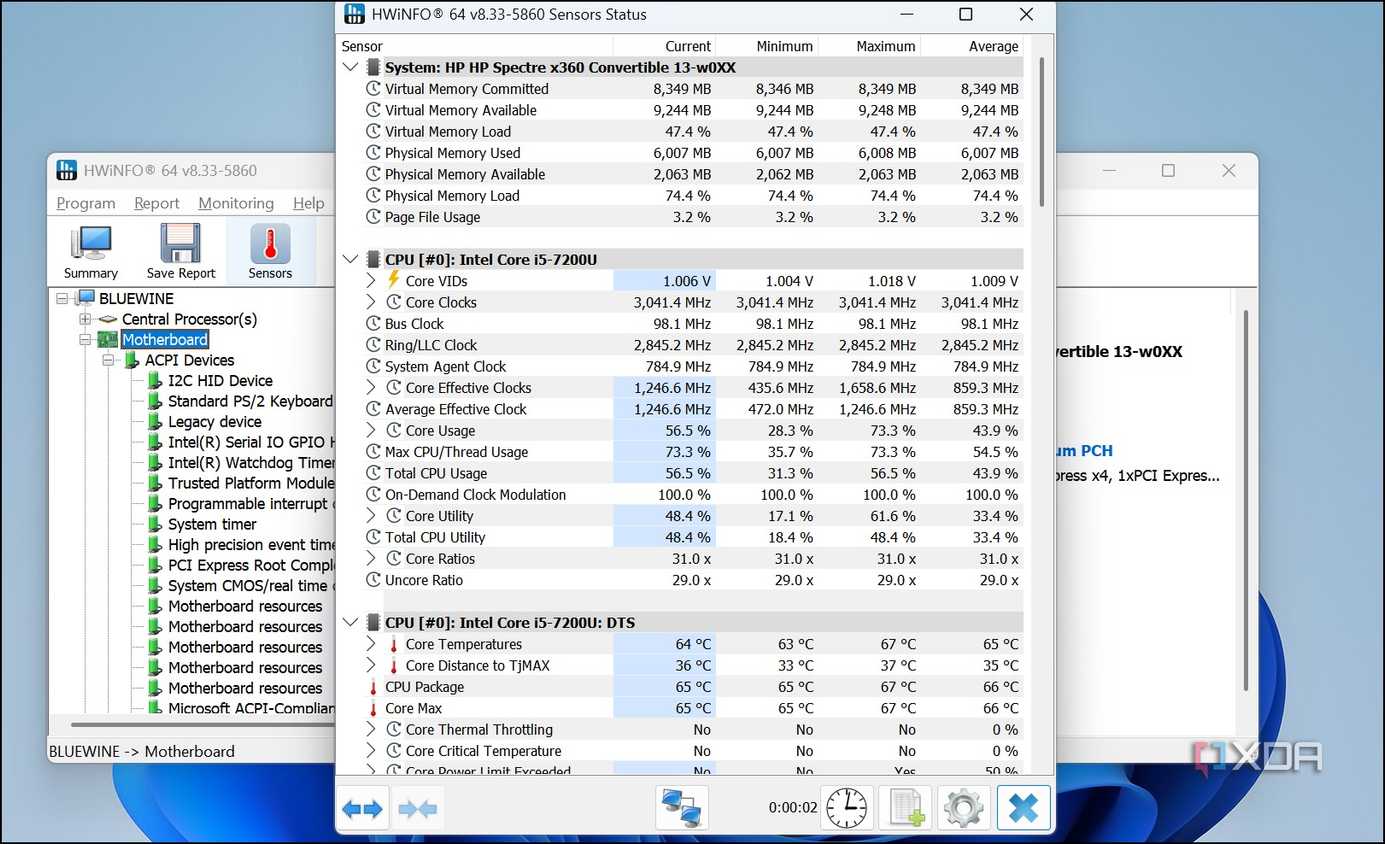Collapse the System: HP Spectre x360 section
Viewport: 1385px width, 844px height.
click(350, 67)
